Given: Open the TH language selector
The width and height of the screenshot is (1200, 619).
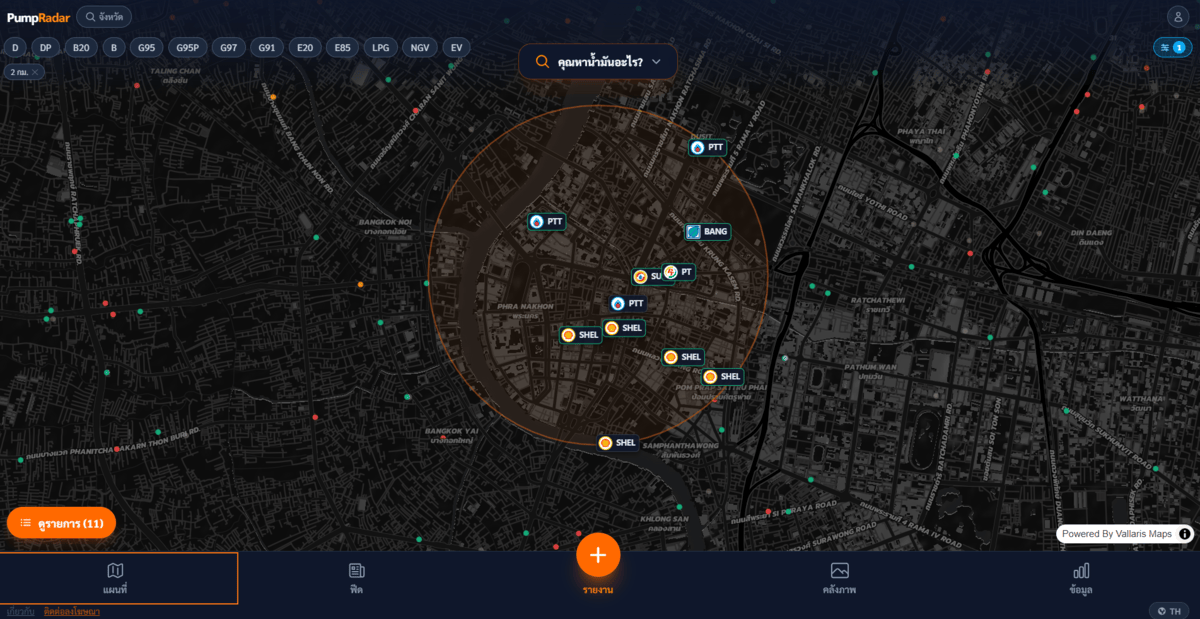Looking at the screenshot, I should 1169,611.
